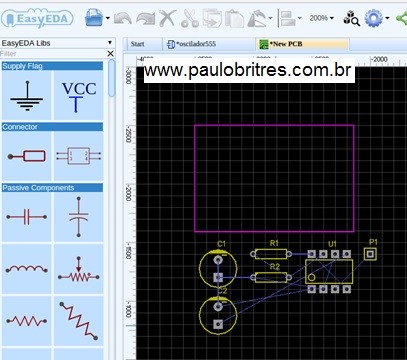Open the component search icon with magnifier
The width and height of the screenshot is (407, 360).
click(351, 18)
